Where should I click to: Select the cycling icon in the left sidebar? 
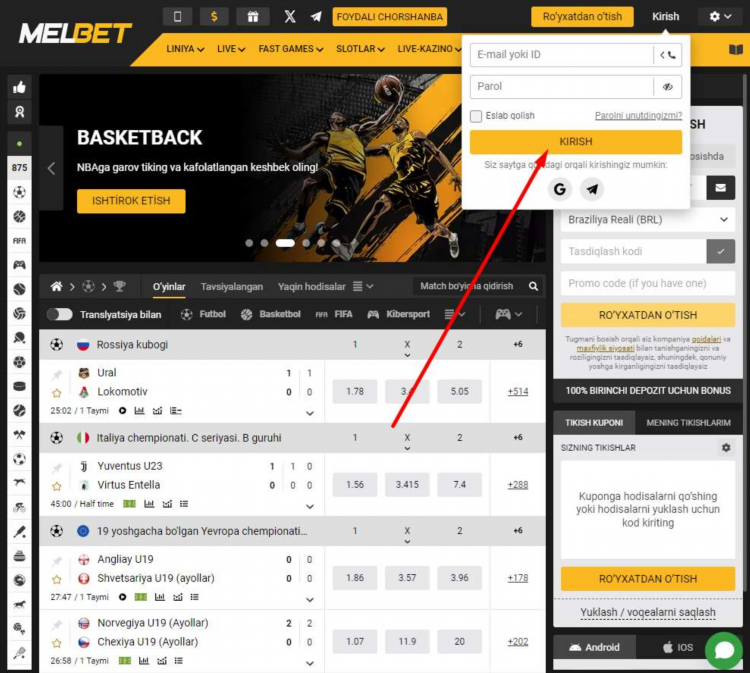point(20,508)
